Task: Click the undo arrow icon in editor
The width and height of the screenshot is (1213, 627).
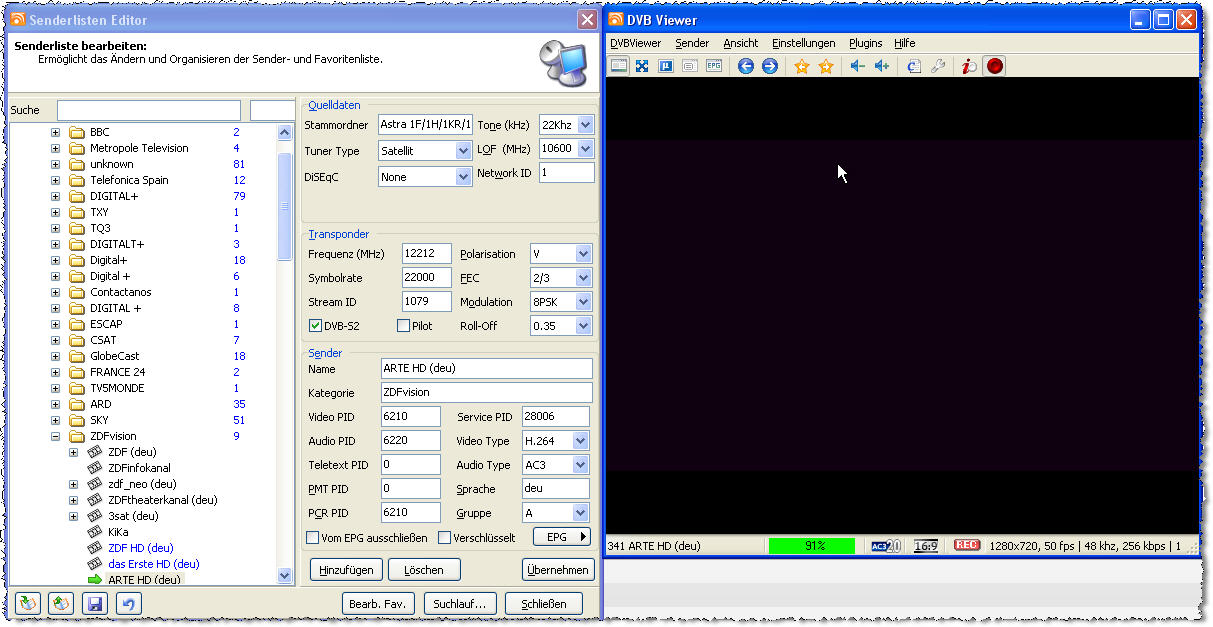Action: click(127, 604)
